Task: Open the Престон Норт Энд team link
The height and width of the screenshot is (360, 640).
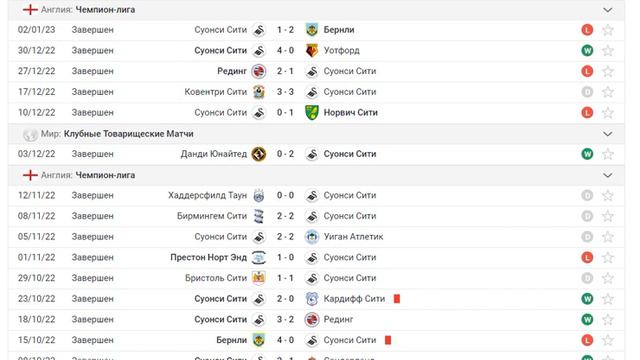Action: click(x=209, y=258)
